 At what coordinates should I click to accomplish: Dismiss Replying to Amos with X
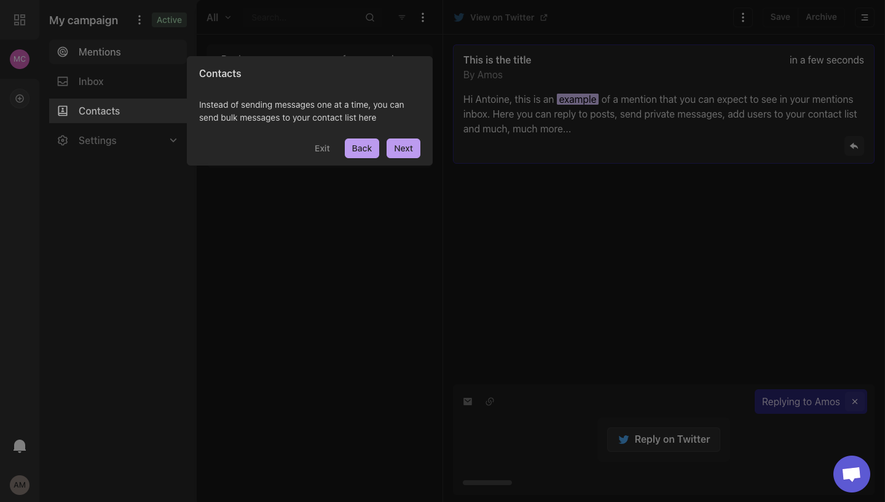tap(855, 401)
